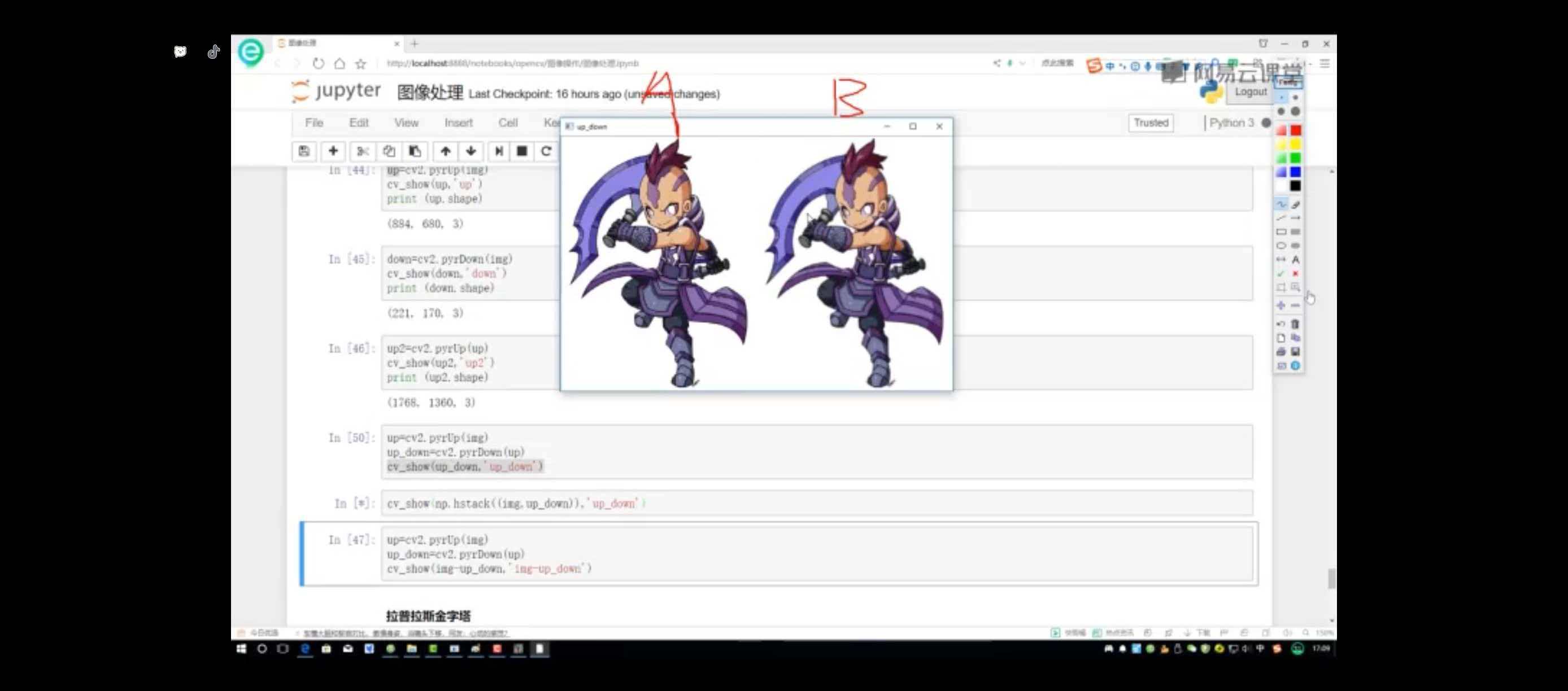Open the Windows Start menu
The image size is (1568, 691).
[x=242, y=649]
